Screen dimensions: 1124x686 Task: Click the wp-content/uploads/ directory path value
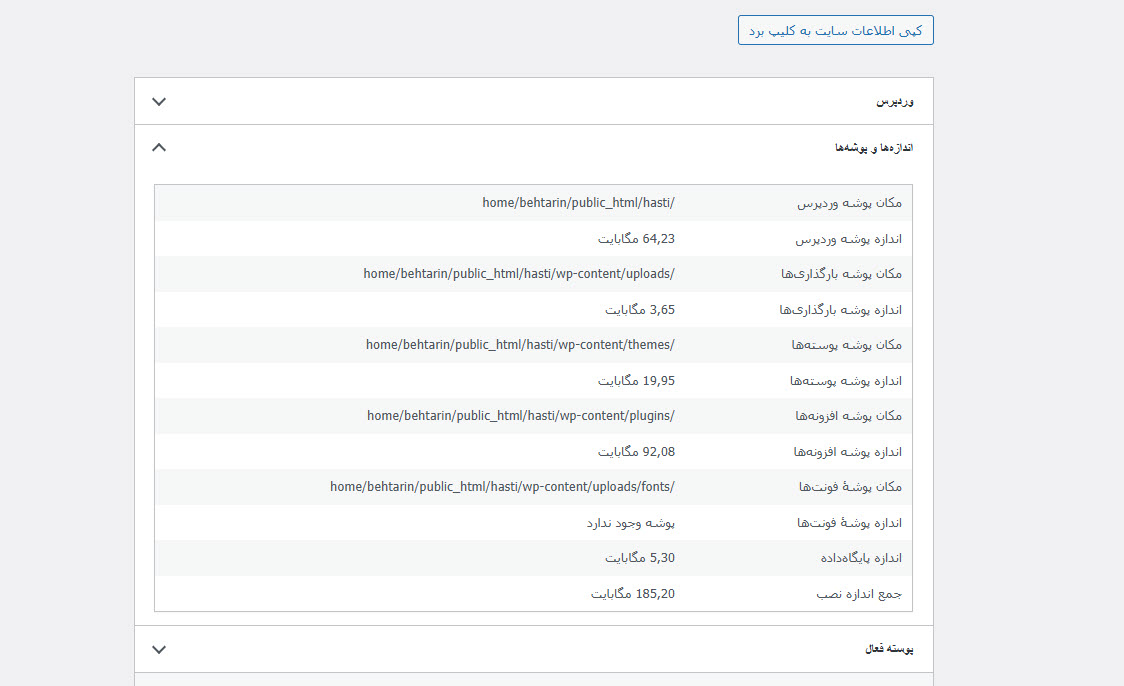(x=519, y=274)
